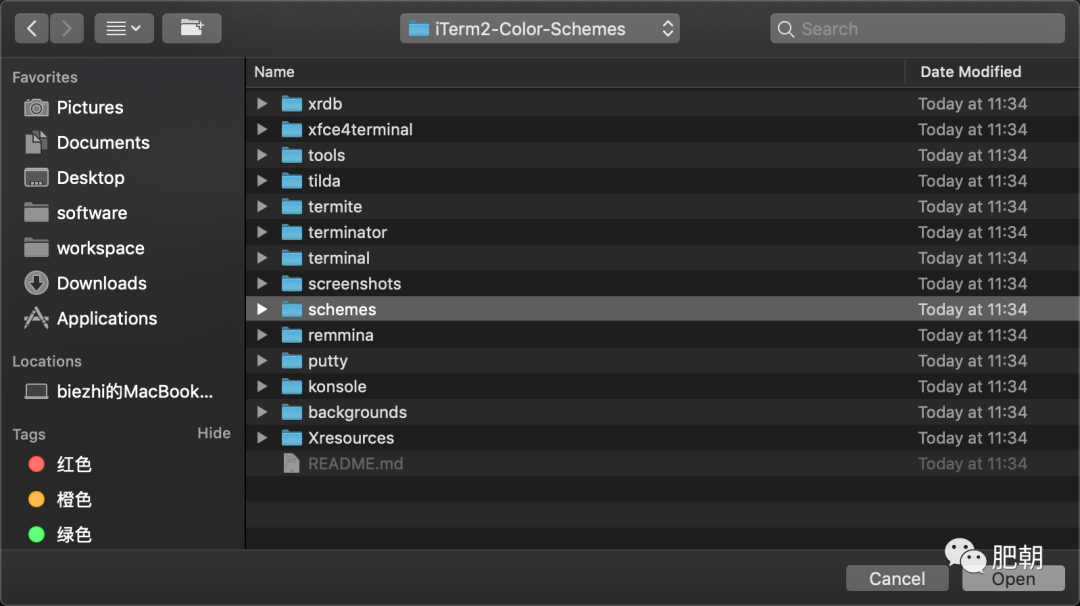The image size is (1080, 606).
Task: Expand the terminator folder triangle
Action: 262,232
